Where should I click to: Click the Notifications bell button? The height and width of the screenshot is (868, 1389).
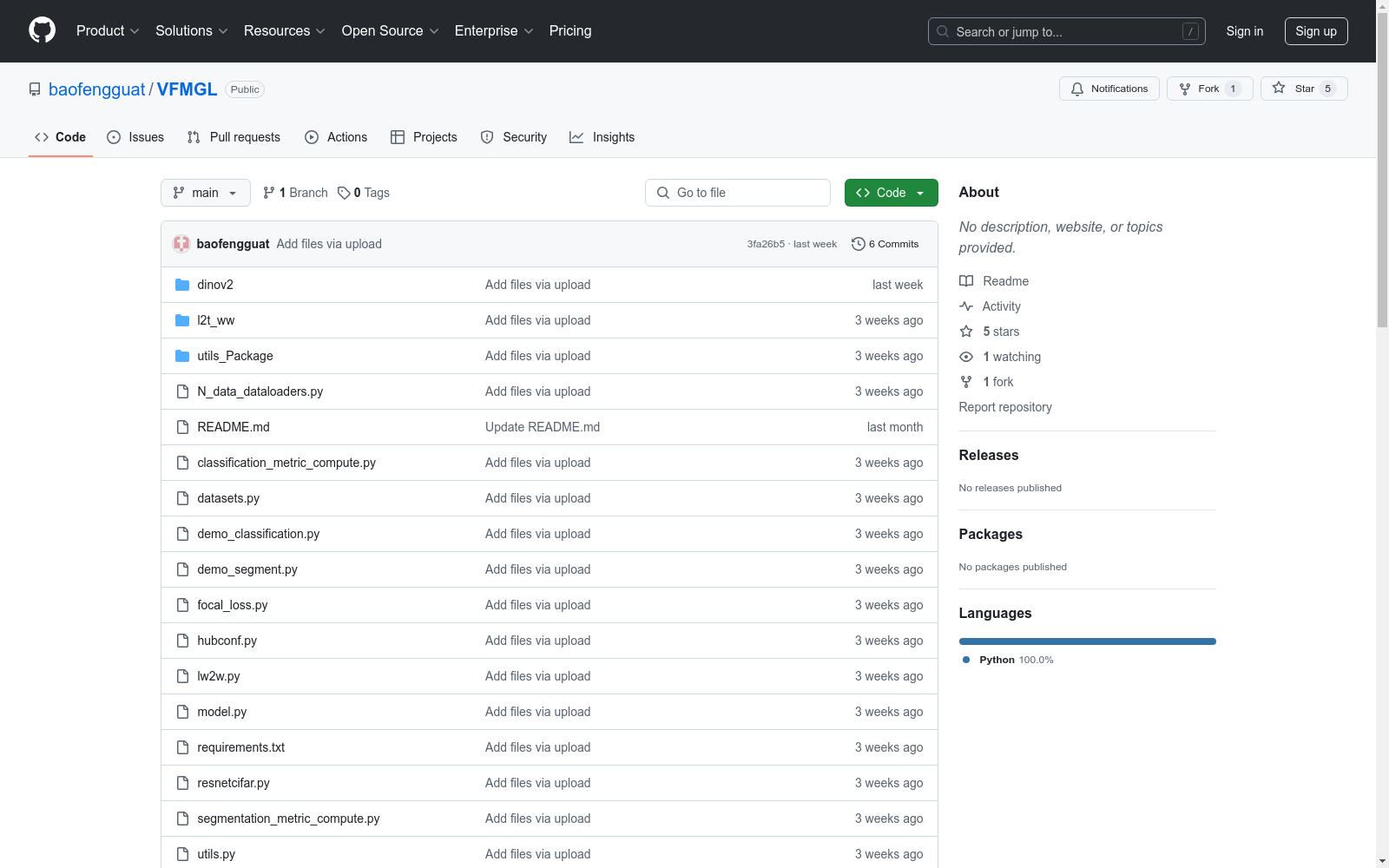(x=1109, y=89)
